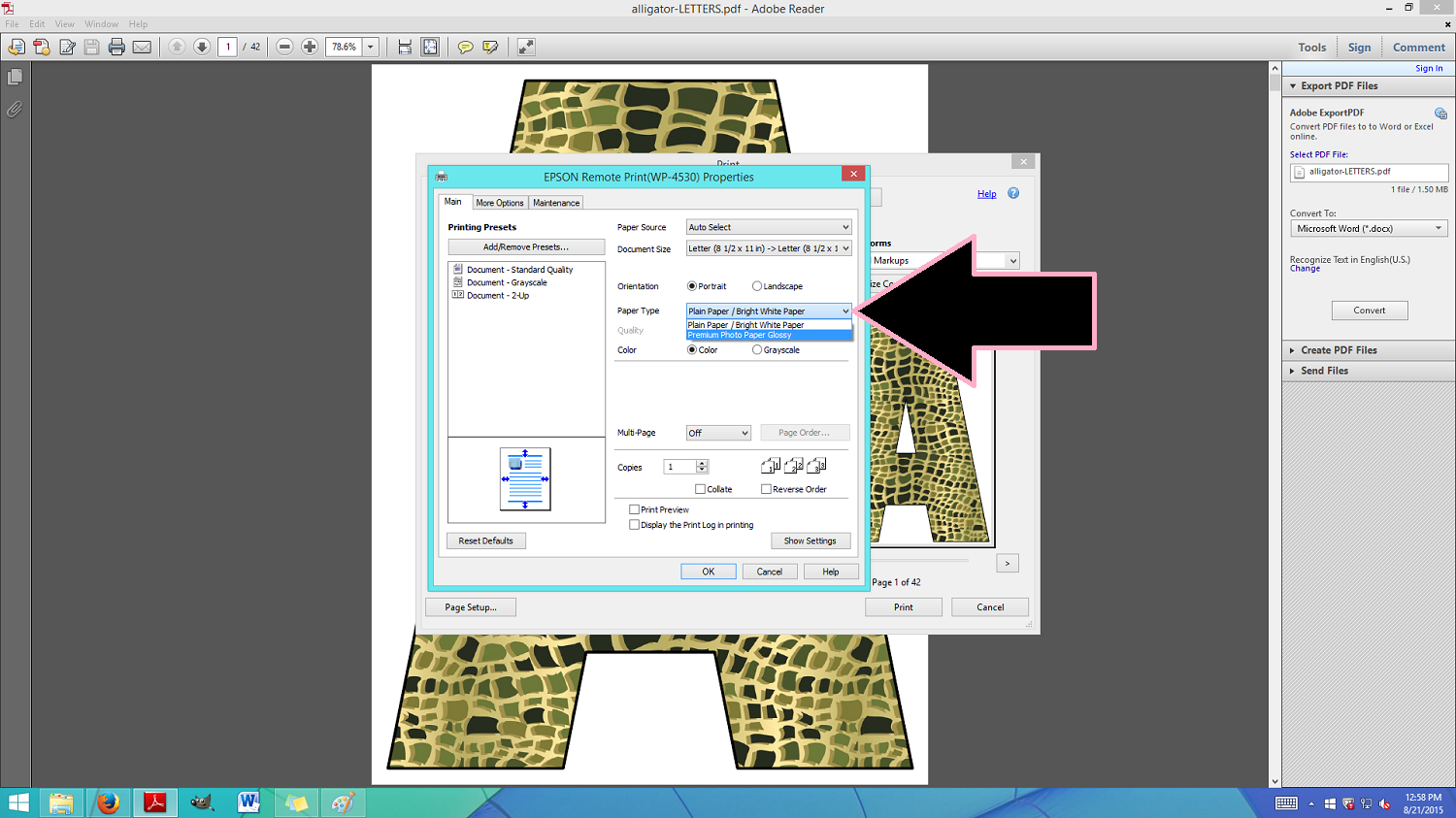This screenshot has height=818, width=1456.
Task: Click the zoom out minus icon
Action: [284, 47]
